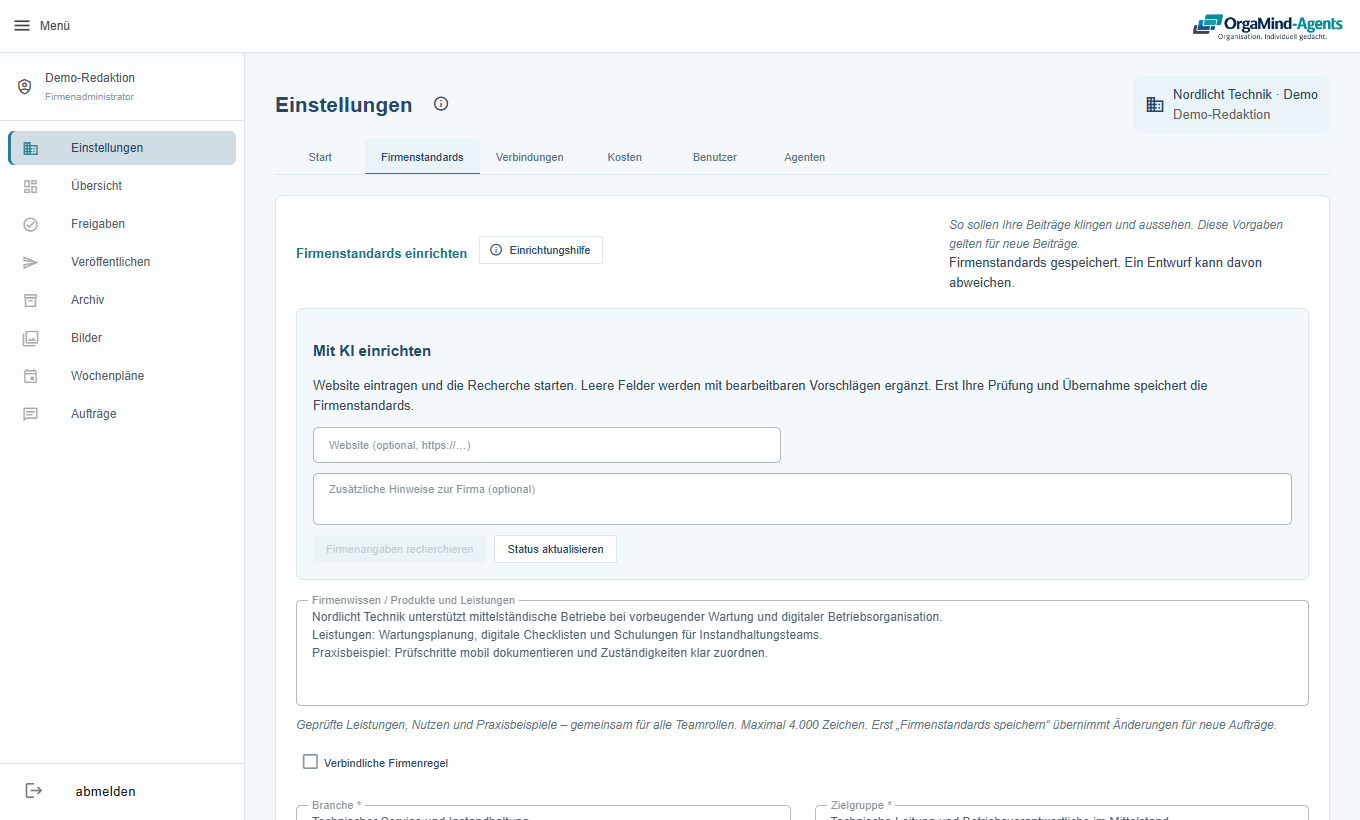
Task: Enable the Verbindliche Firmenregel checkbox
Action: [x=310, y=762]
